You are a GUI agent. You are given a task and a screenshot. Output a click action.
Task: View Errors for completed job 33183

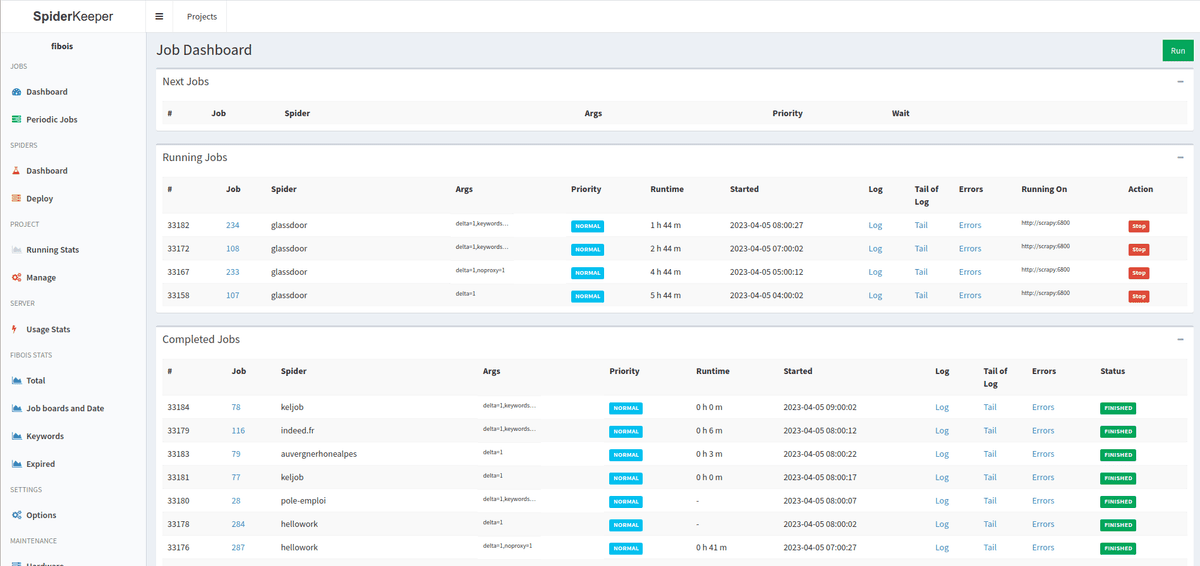(1043, 454)
